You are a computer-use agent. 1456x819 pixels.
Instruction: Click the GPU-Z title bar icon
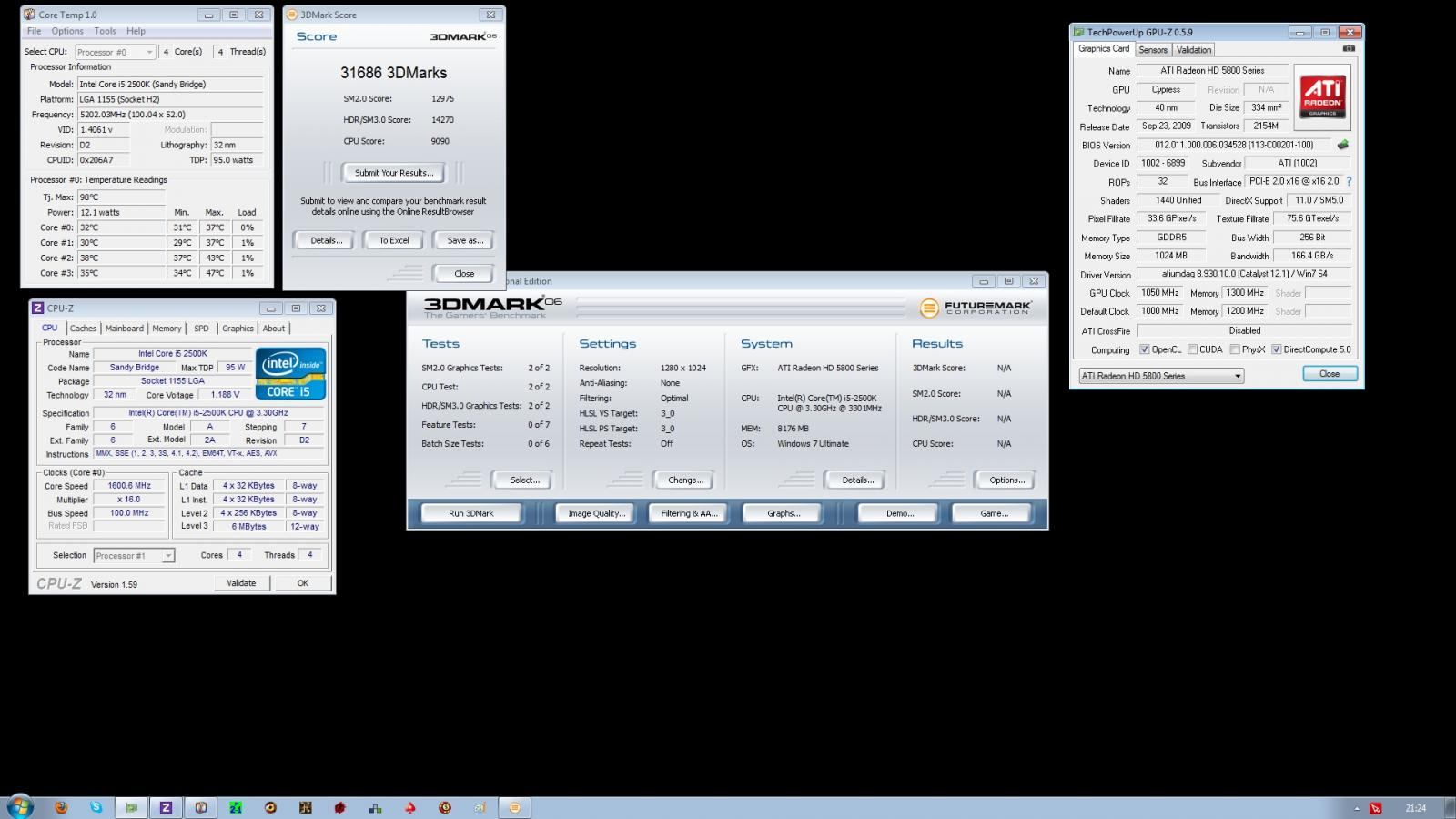[x=1078, y=32]
